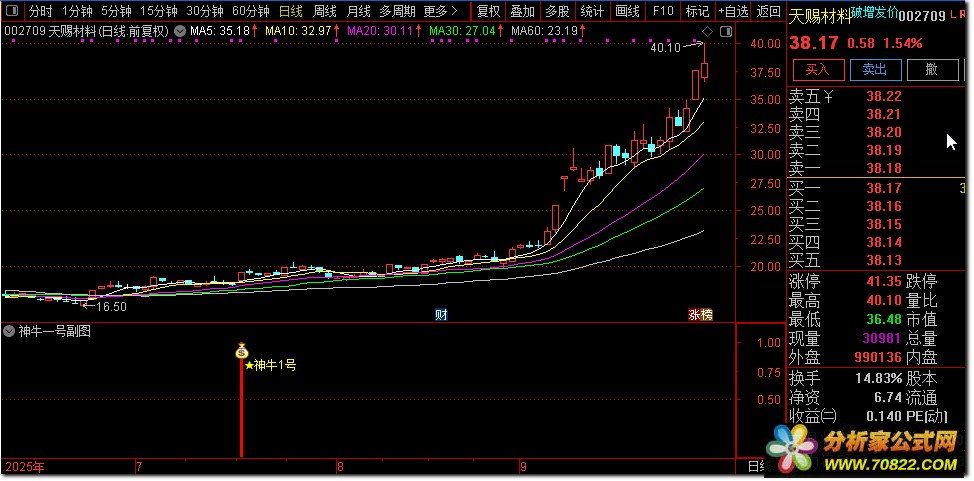Click the panel toggle icon at top-left
The width and height of the screenshot is (974, 481).
click(11, 12)
